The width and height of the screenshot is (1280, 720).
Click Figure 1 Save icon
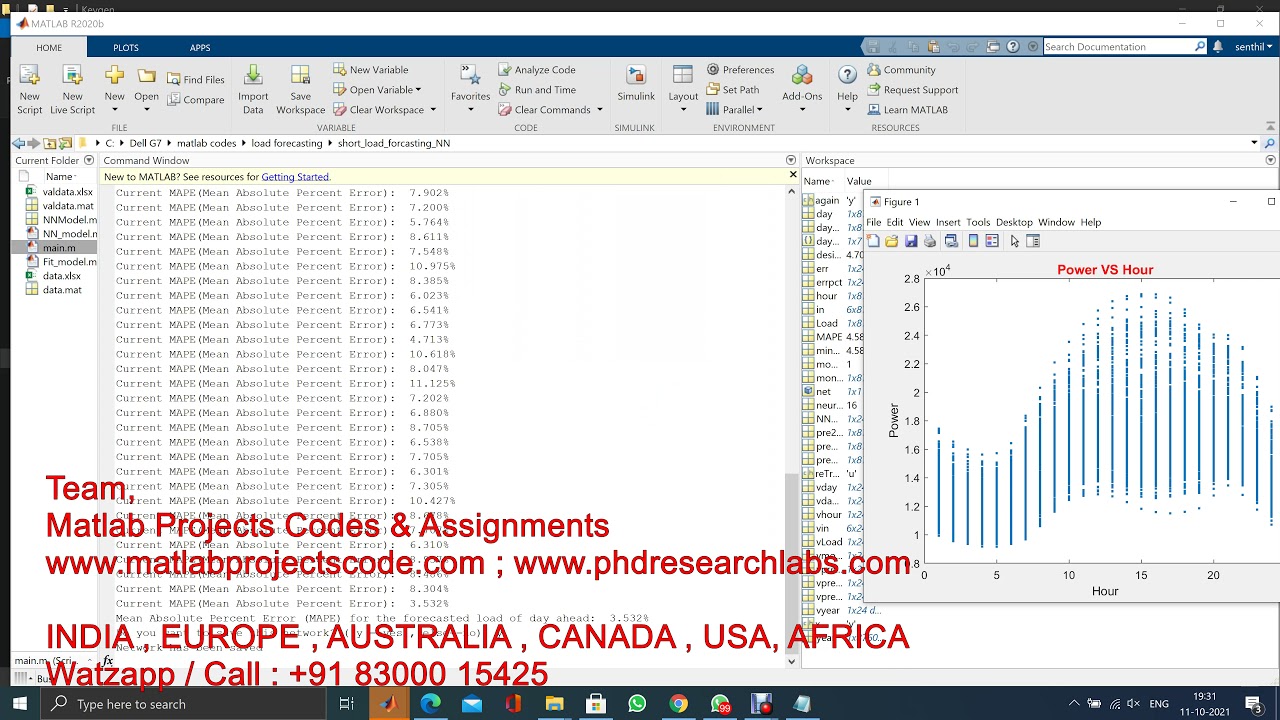click(911, 241)
